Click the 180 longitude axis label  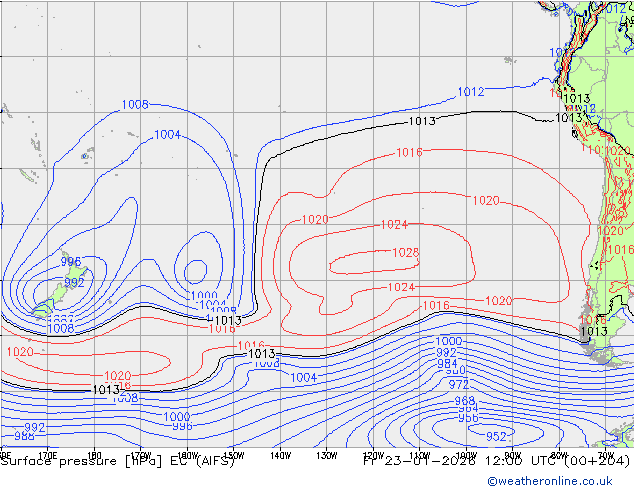tap(94, 456)
